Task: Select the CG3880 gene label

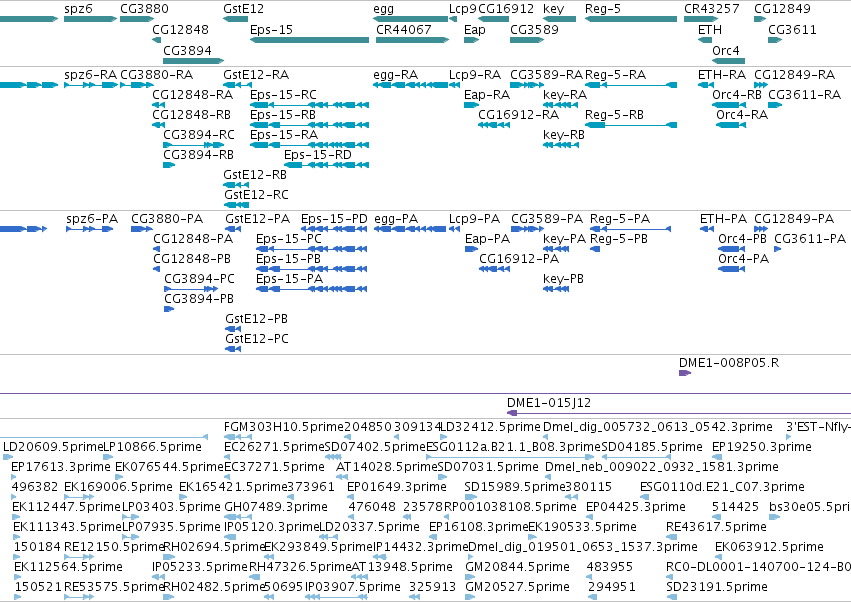Action: (x=144, y=9)
